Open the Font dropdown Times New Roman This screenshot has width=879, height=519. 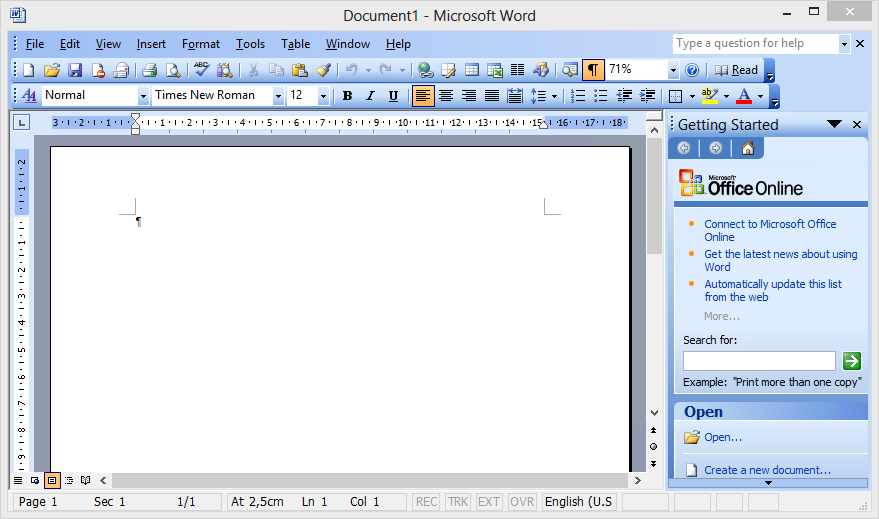point(278,96)
